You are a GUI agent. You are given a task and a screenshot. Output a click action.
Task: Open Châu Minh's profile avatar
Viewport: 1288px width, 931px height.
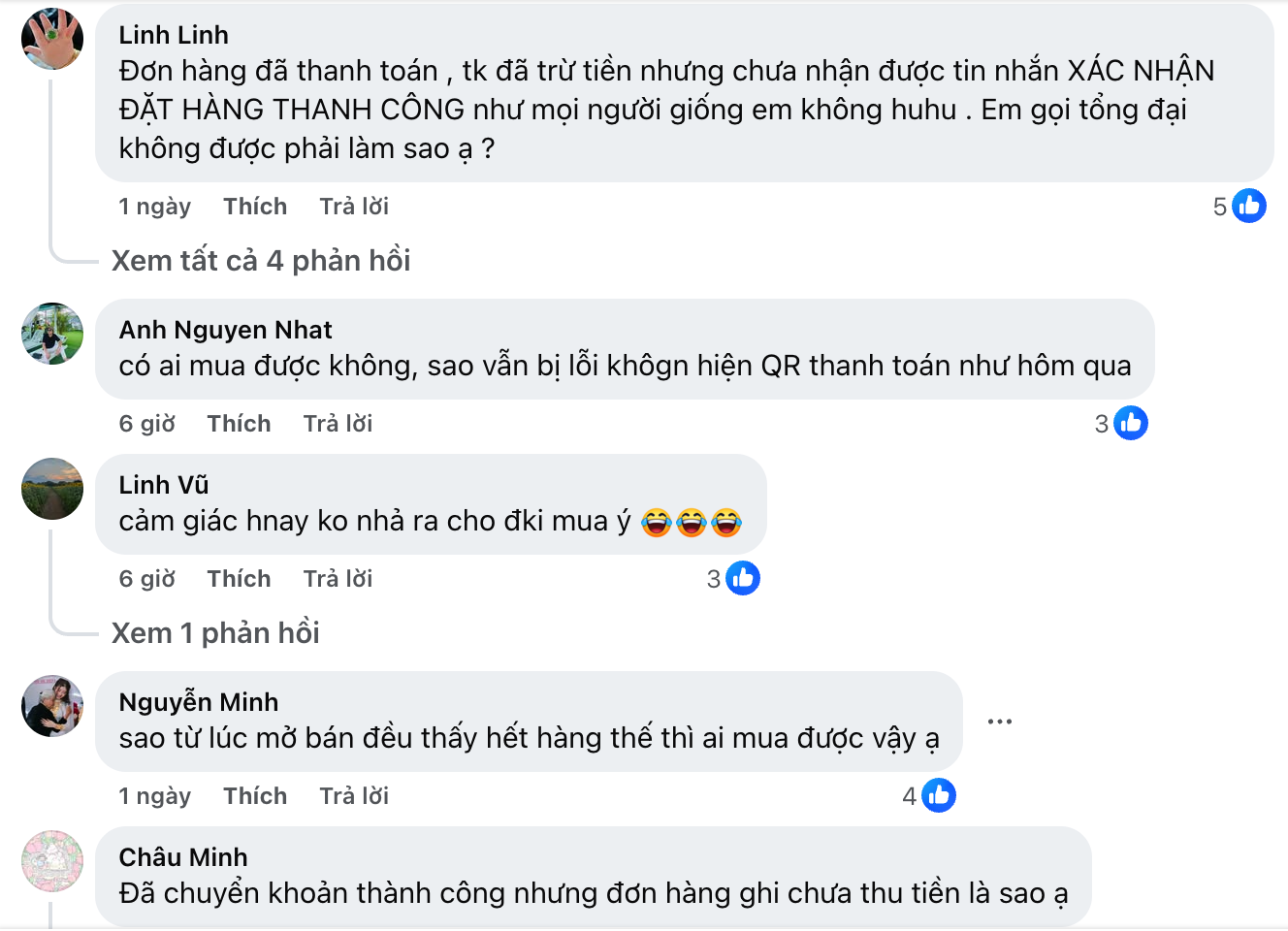(52, 861)
